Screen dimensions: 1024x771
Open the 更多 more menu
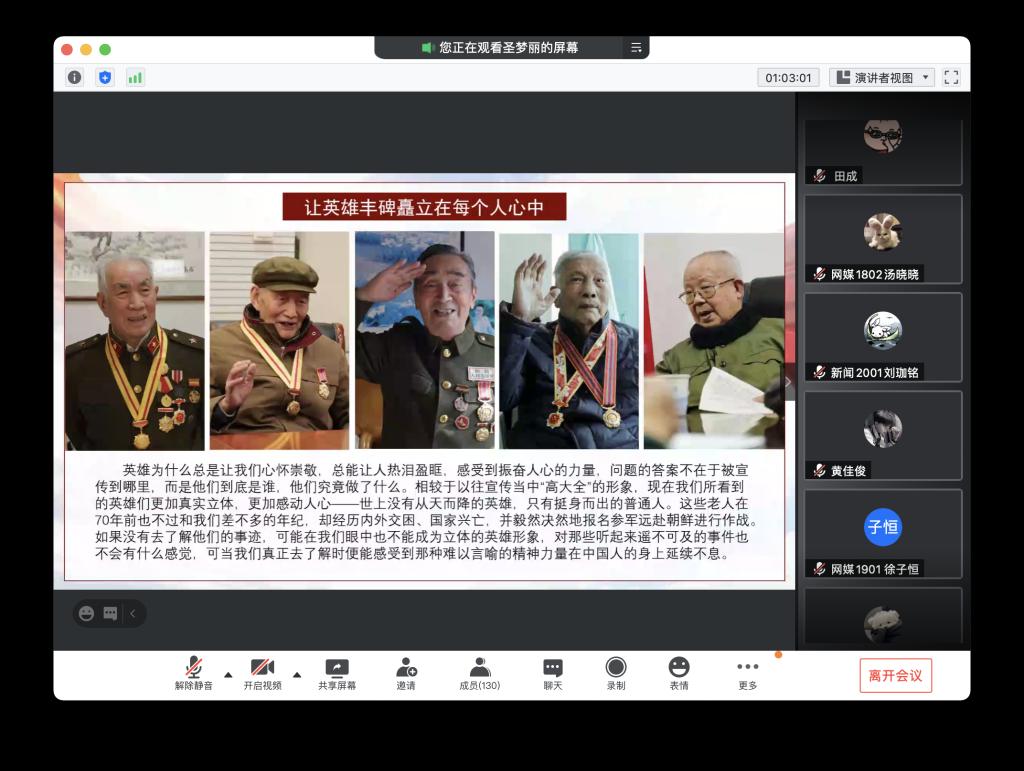[747, 674]
